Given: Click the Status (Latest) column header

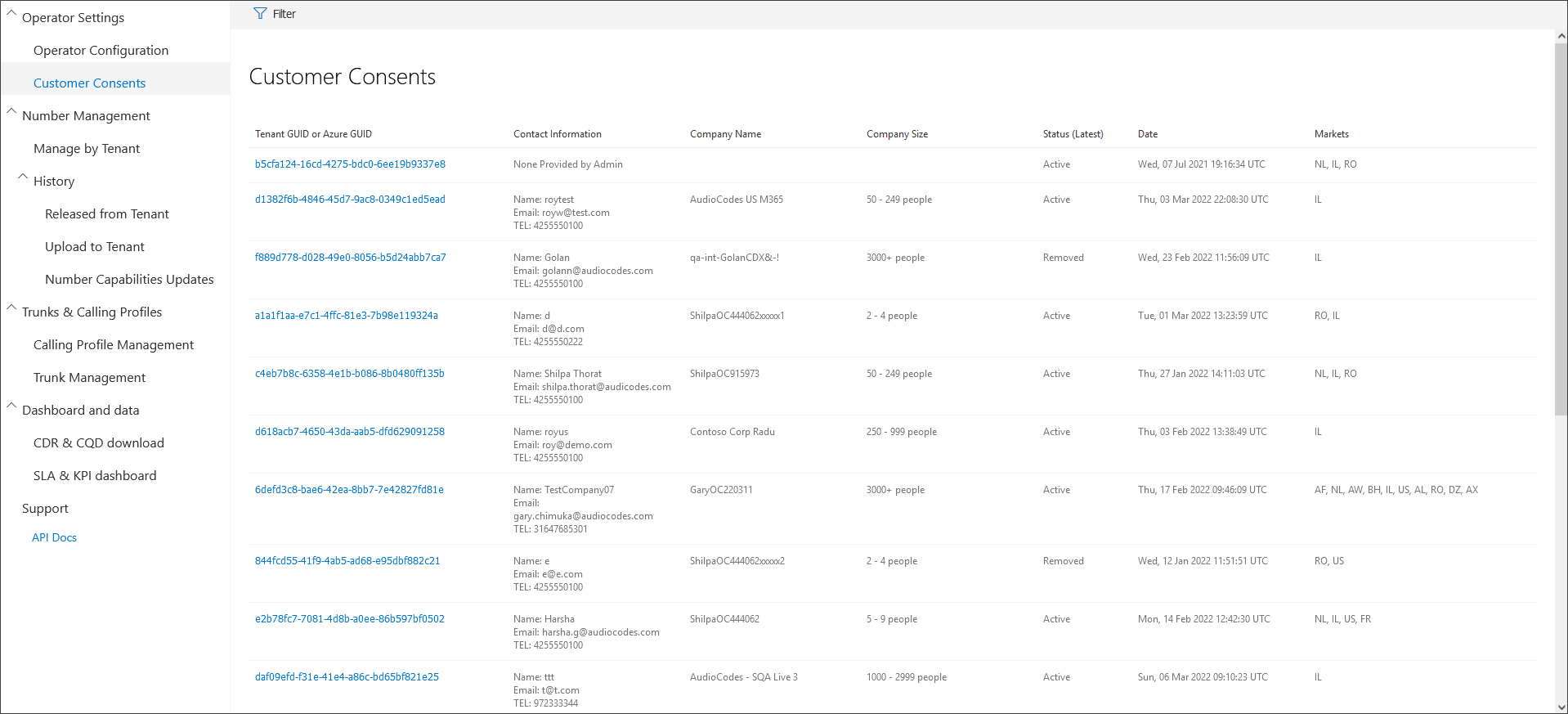Looking at the screenshot, I should pos(1073,134).
